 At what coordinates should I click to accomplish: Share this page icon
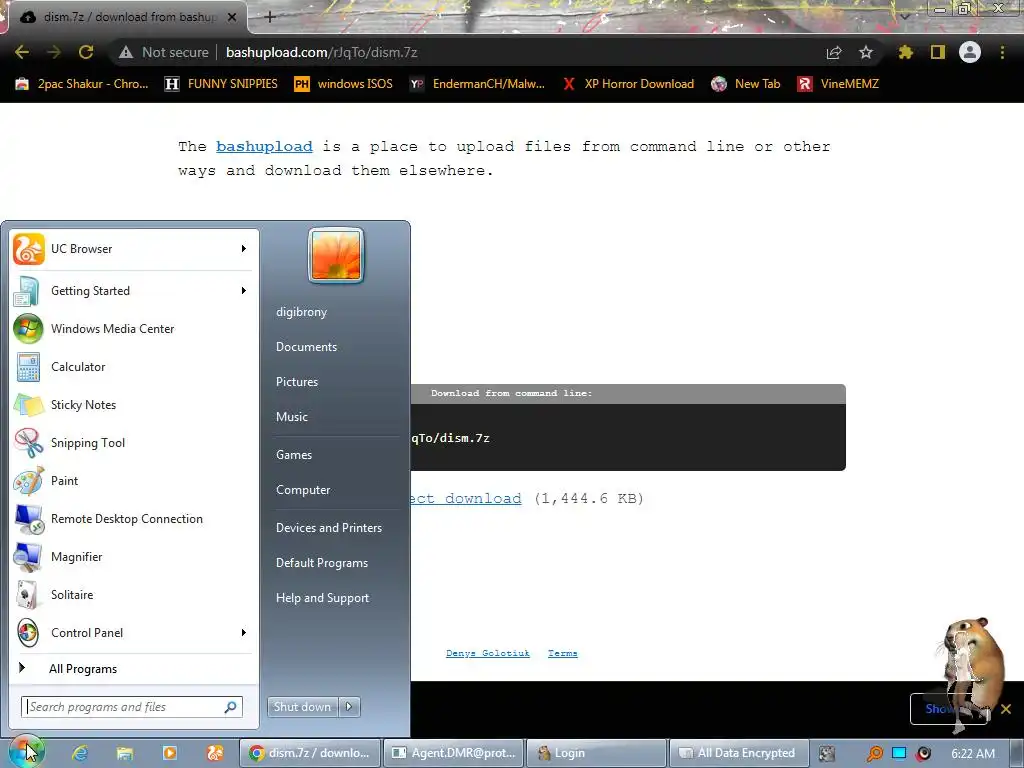[834, 52]
